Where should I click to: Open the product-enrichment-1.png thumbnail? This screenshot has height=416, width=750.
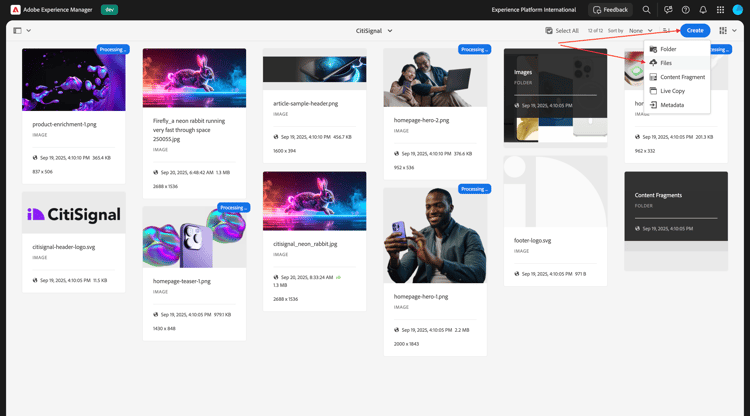74,79
